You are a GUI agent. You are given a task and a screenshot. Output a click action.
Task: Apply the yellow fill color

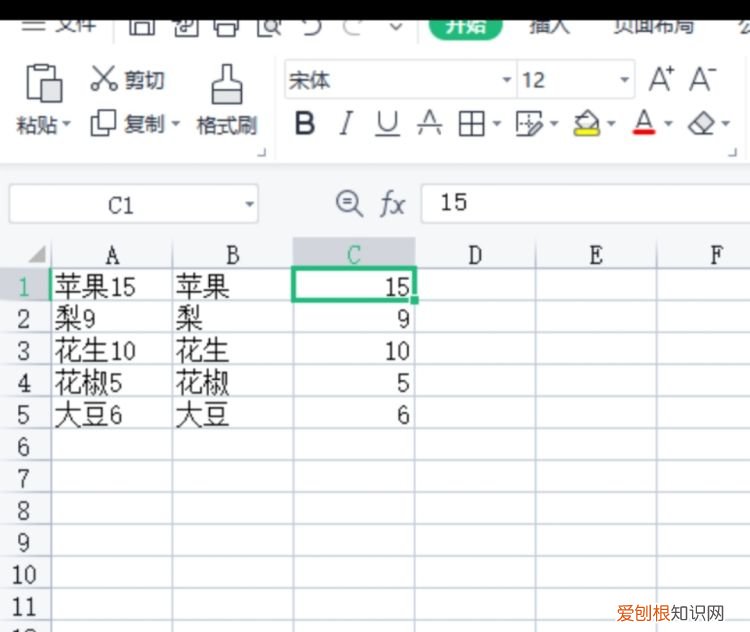click(x=586, y=123)
